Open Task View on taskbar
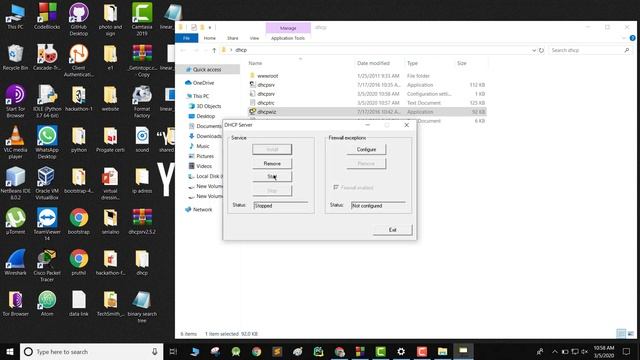Image resolution: width=640 pixels, height=360 pixels. (173, 351)
